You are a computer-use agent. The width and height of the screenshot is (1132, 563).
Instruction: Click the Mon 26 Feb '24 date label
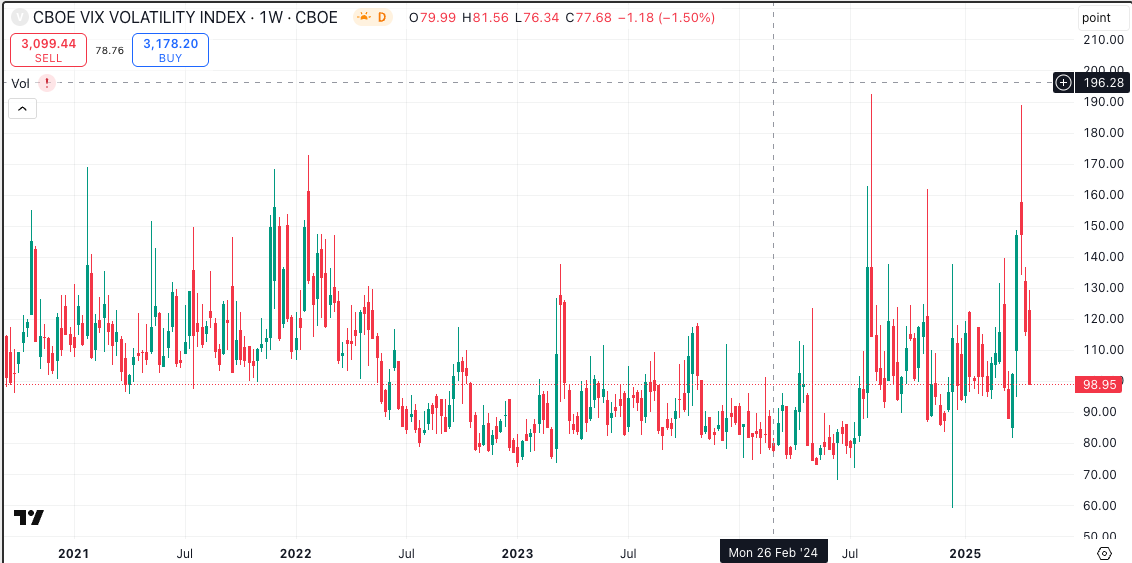pos(773,553)
